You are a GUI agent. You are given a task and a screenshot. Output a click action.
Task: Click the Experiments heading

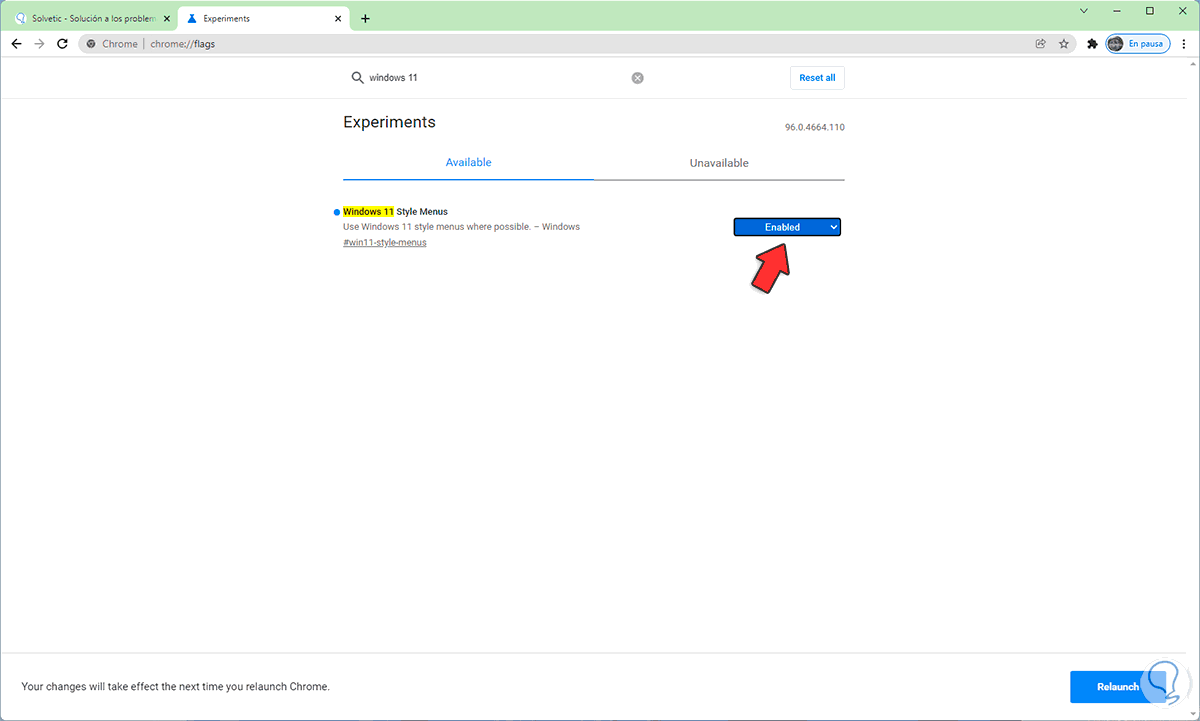pyautogui.click(x=389, y=122)
